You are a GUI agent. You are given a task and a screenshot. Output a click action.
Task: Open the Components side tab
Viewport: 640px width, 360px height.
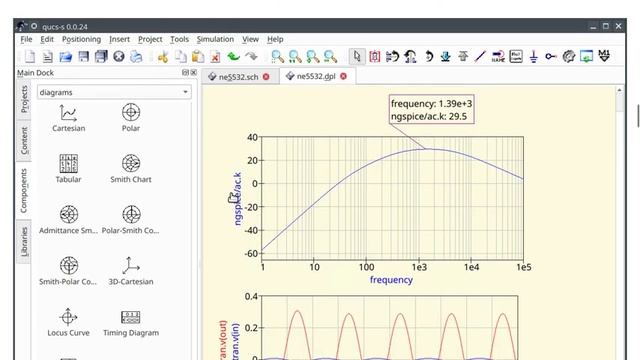coord(24,191)
